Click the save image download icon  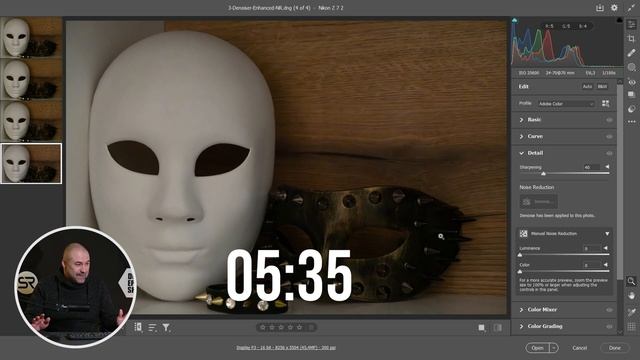600,8
